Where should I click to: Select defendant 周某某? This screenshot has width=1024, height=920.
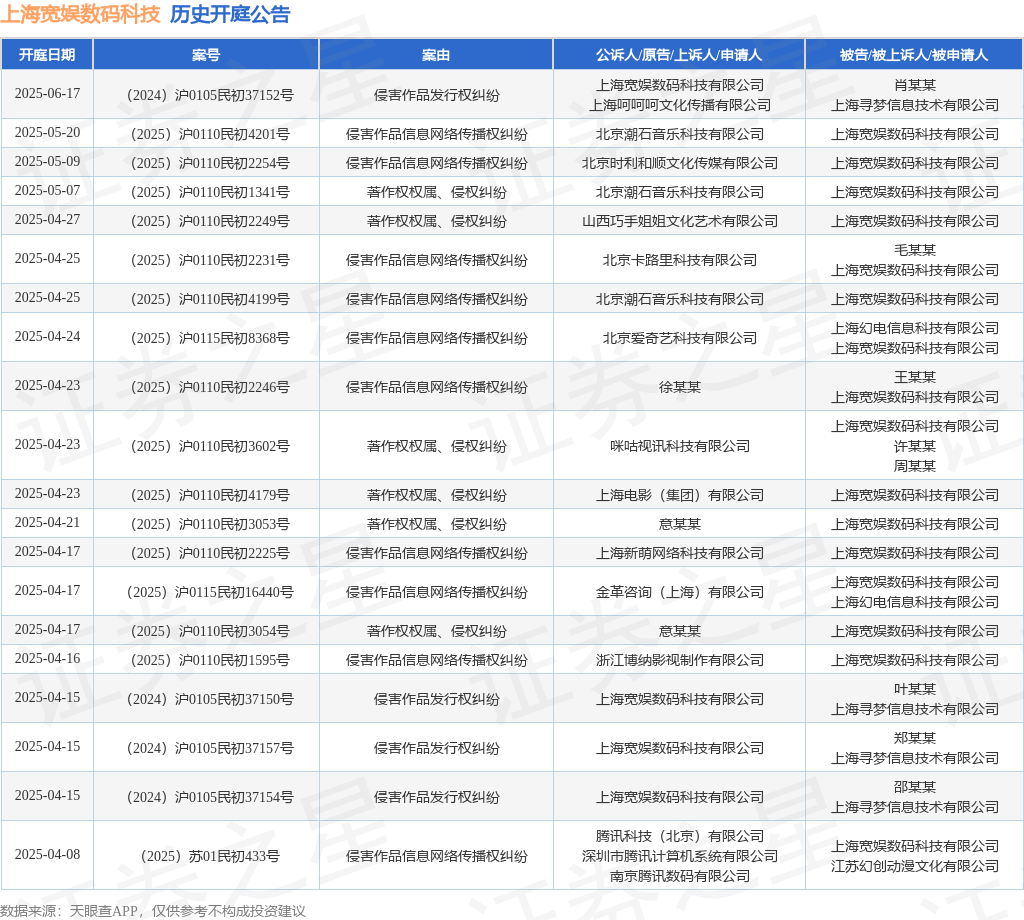click(915, 466)
